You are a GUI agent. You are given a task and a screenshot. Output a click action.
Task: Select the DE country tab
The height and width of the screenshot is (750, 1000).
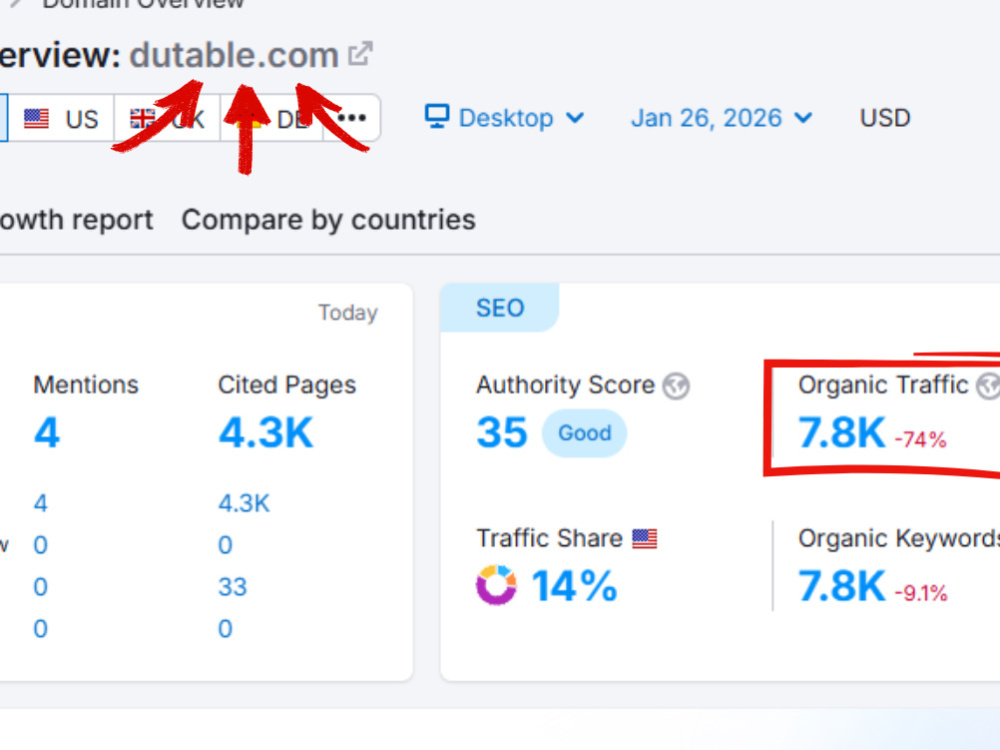(272, 119)
